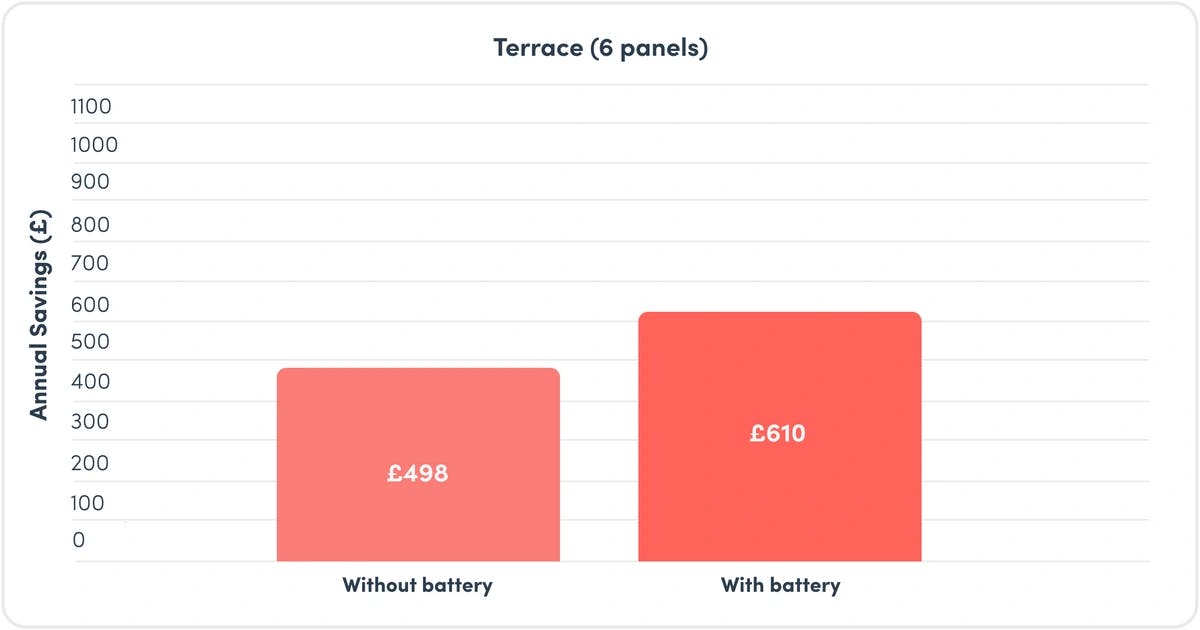The height and width of the screenshot is (630, 1200).
Task: Select the £498 value label
Action: [x=418, y=473]
